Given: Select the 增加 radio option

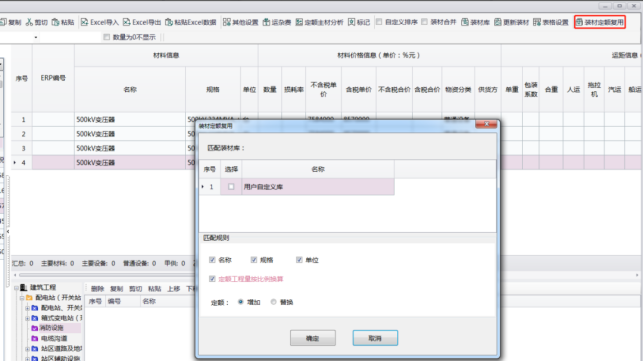Looking at the screenshot, I should 241,302.
